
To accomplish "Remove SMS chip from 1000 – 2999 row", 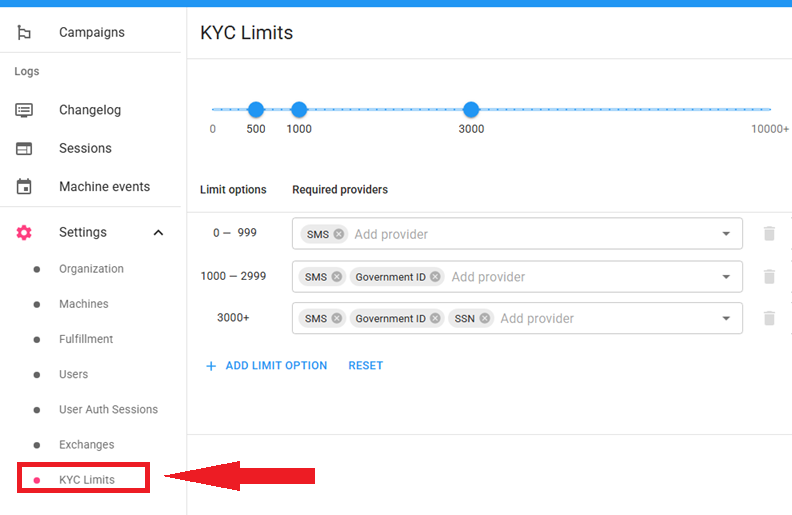I will 337,277.
